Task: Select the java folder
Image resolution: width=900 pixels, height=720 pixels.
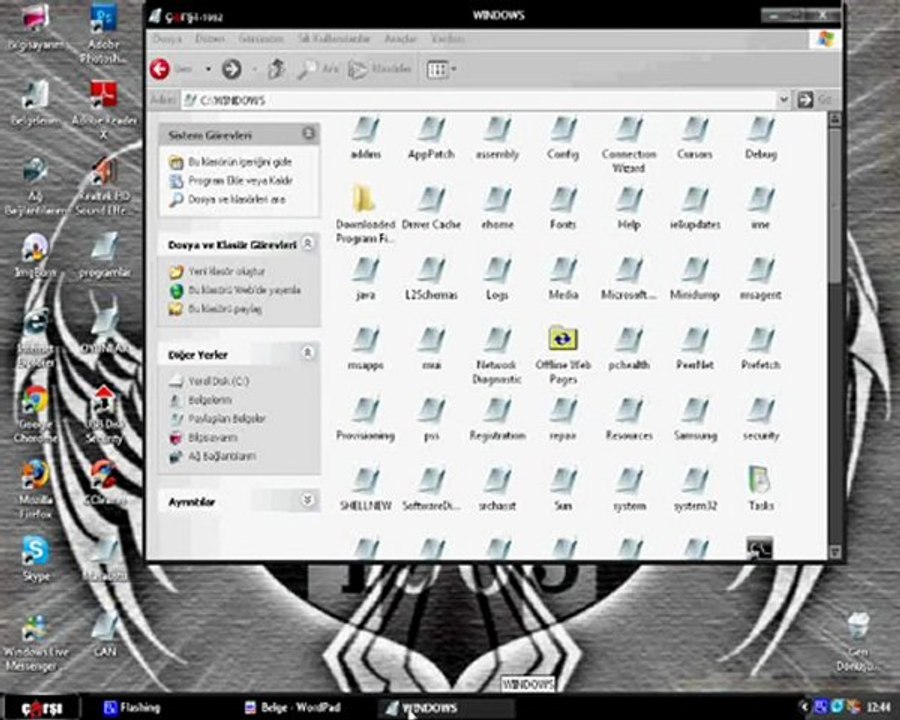Action: 366,278
